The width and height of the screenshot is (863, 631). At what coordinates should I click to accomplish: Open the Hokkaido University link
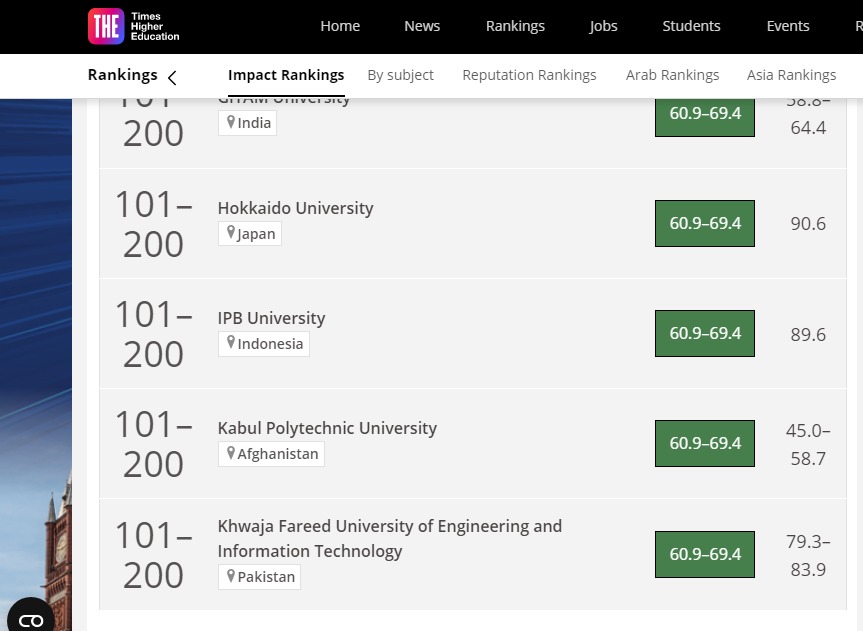pyautogui.click(x=295, y=208)
